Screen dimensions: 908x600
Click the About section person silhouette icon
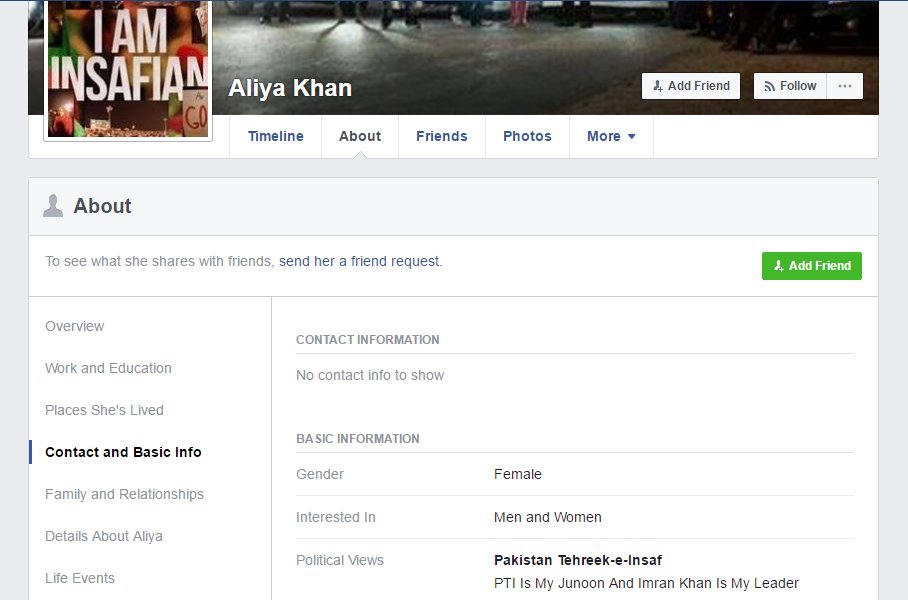coord(53,206)
